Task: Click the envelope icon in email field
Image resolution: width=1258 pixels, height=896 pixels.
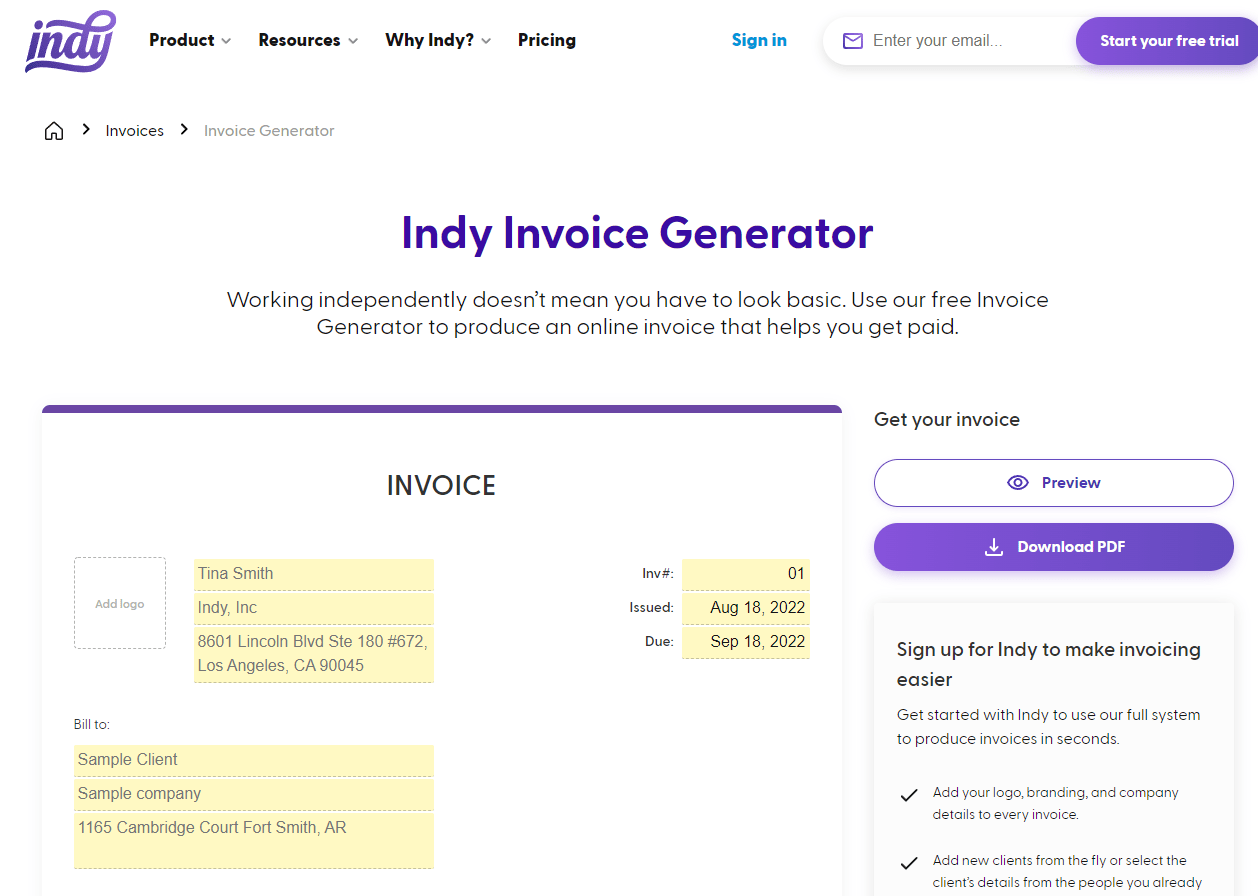Action: (x=852, y=41)
